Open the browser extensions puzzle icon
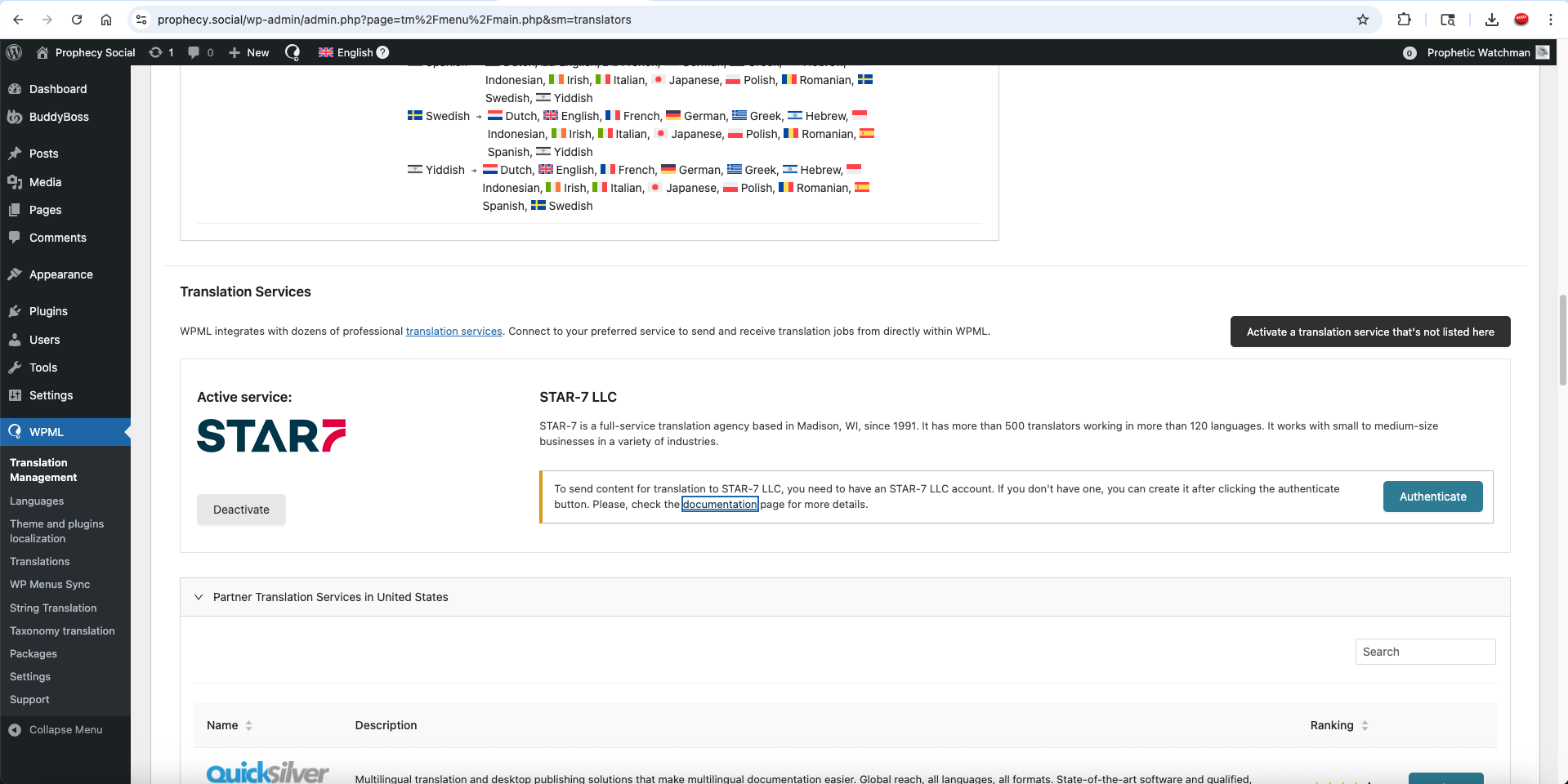 1405,20
